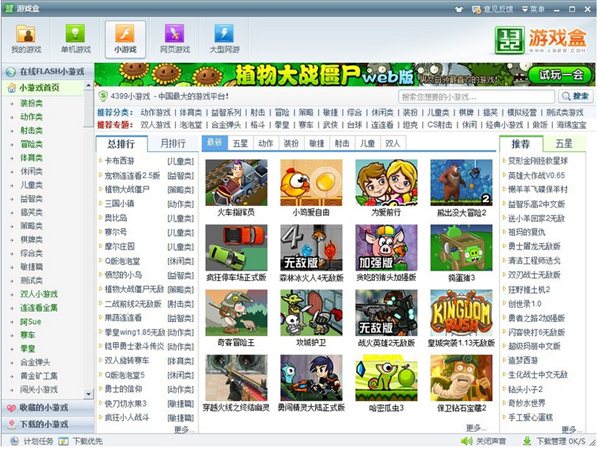Select the 小游戏 Flash icon in the toolbar
This screenshot has width=598, height=450.
(125, 39)
